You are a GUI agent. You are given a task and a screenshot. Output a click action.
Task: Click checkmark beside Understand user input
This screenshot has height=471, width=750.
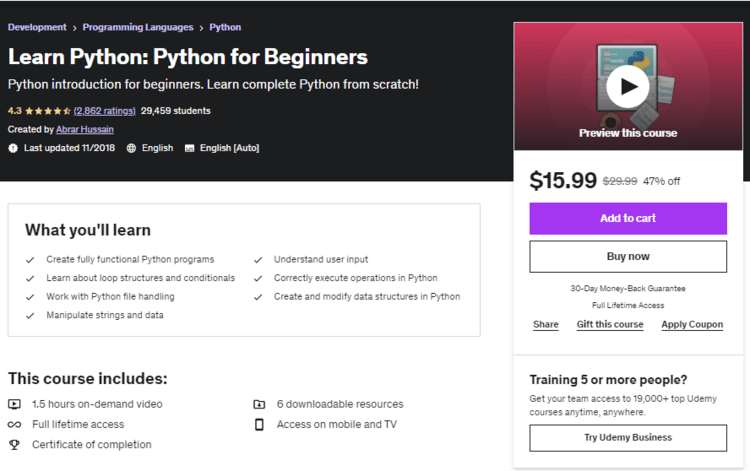[258, 260]
